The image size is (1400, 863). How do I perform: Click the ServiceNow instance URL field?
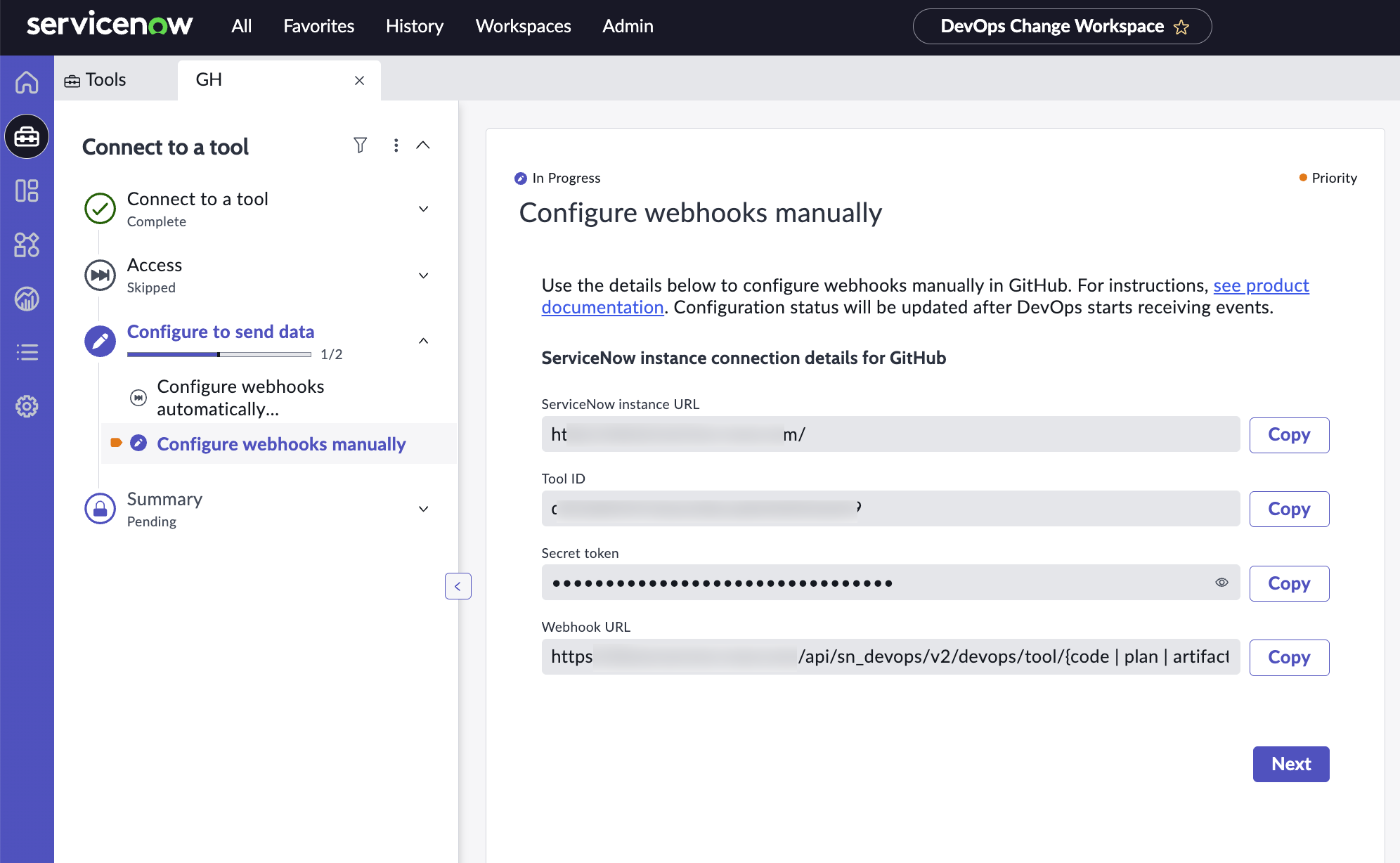pyautogui.click(x=890, y=434)
